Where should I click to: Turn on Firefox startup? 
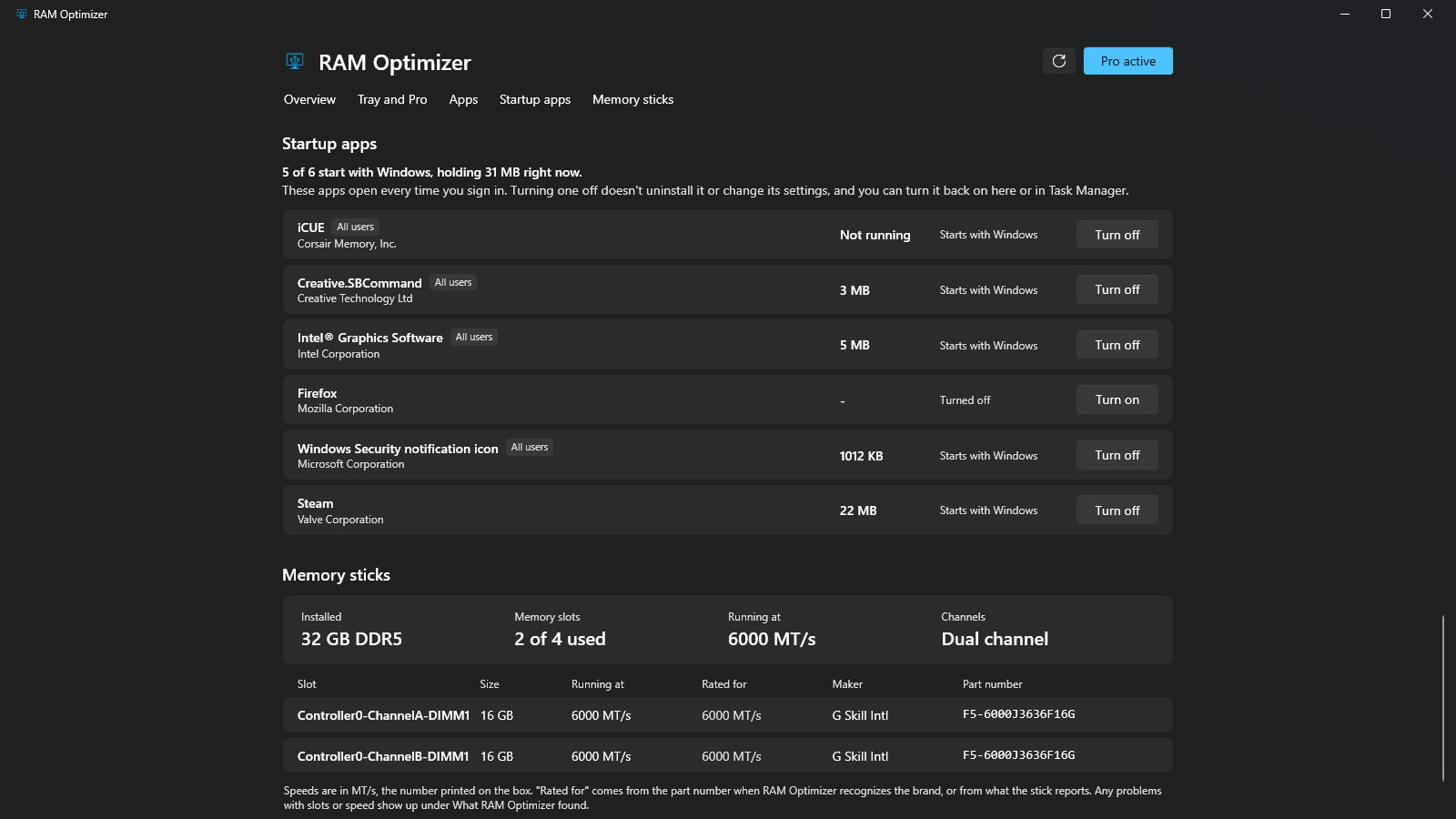pyautogui.click(x=1117, y=399)
